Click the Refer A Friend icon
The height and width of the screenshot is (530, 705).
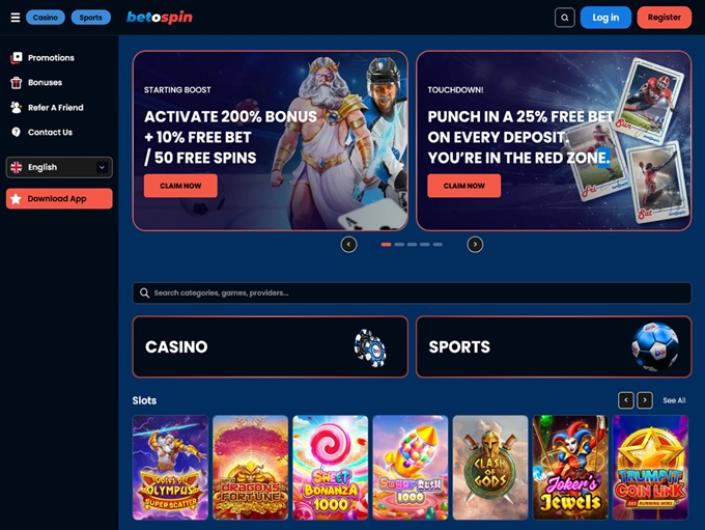(x=16, y=107)
